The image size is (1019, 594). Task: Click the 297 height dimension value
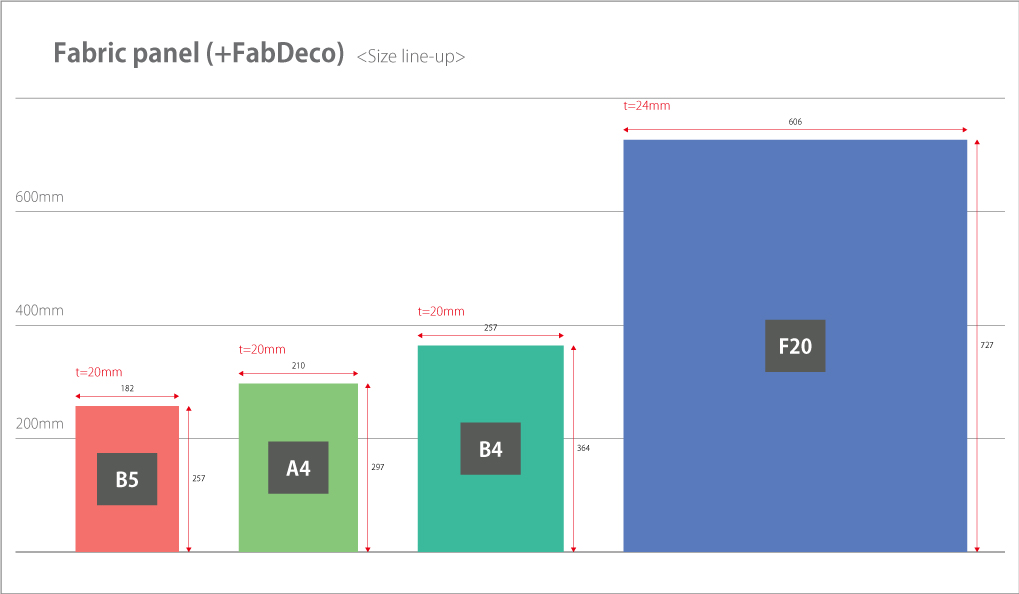click(377, 467)
